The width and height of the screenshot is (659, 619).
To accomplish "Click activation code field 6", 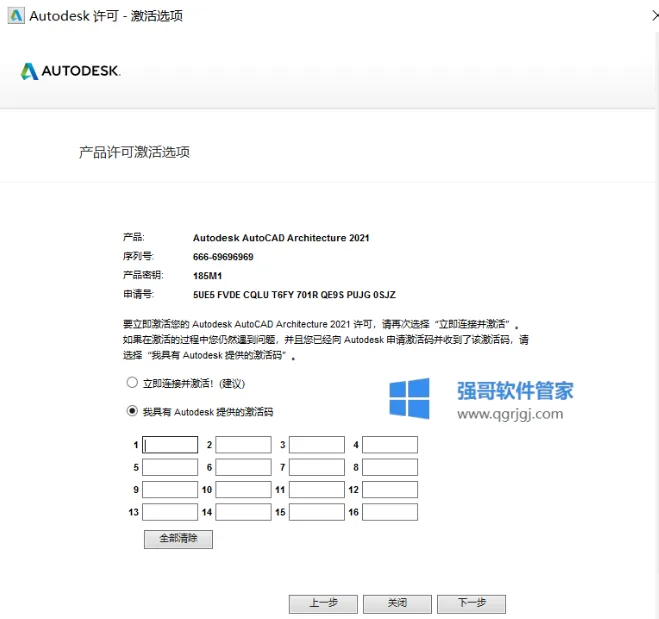I will [243, 467].
